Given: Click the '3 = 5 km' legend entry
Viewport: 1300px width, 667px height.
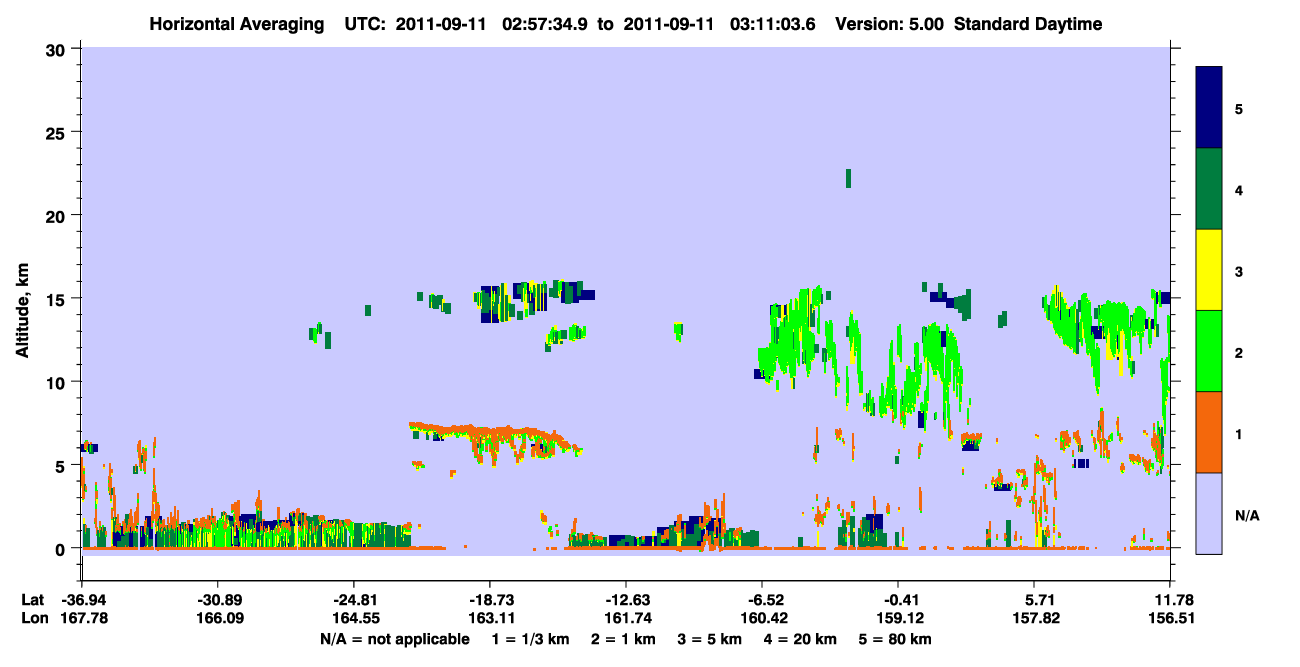Looking at the screenshot, I should 710,639.
